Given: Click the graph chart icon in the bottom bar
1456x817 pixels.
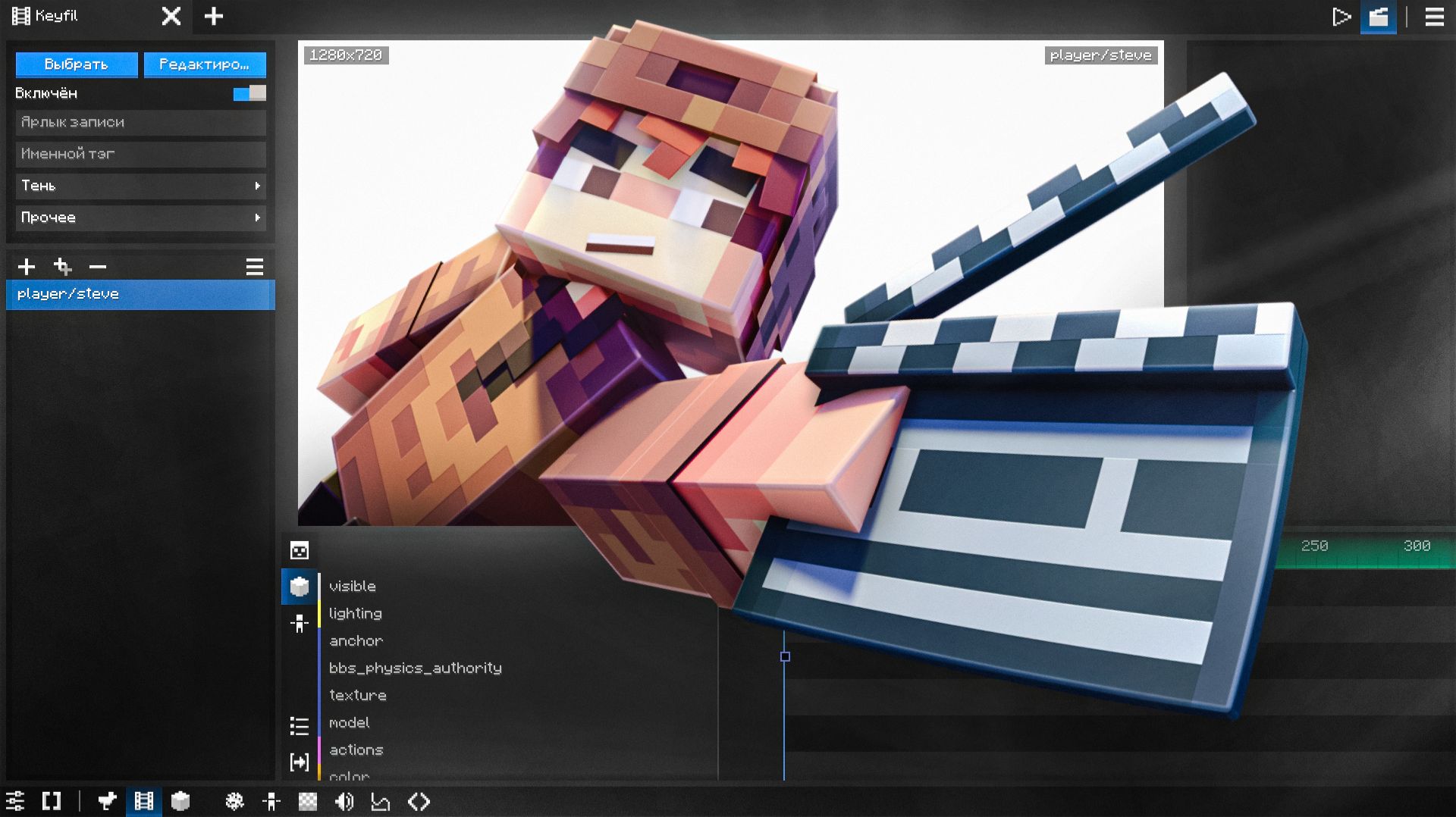Looking at the screenshot, I should 380,801.
